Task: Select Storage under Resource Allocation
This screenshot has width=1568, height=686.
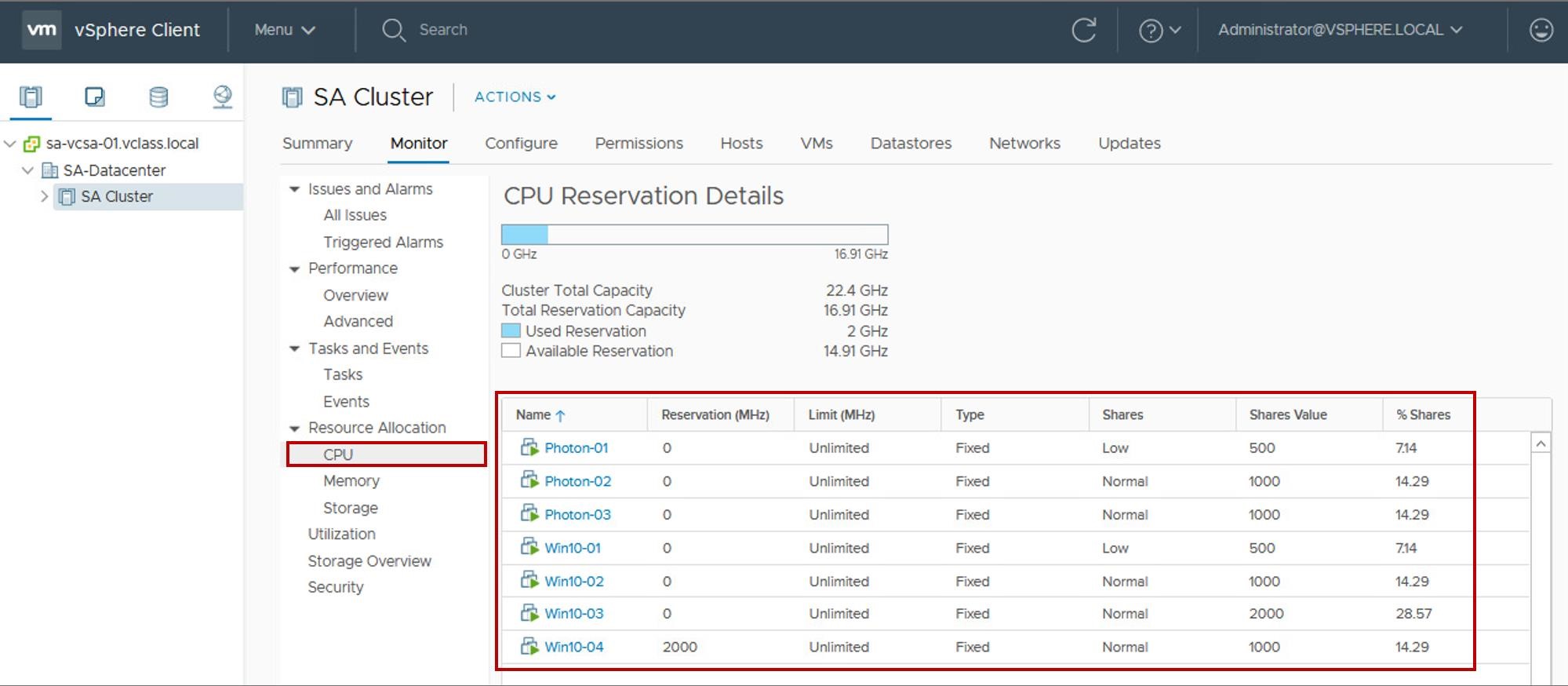Action: [351, 508]
